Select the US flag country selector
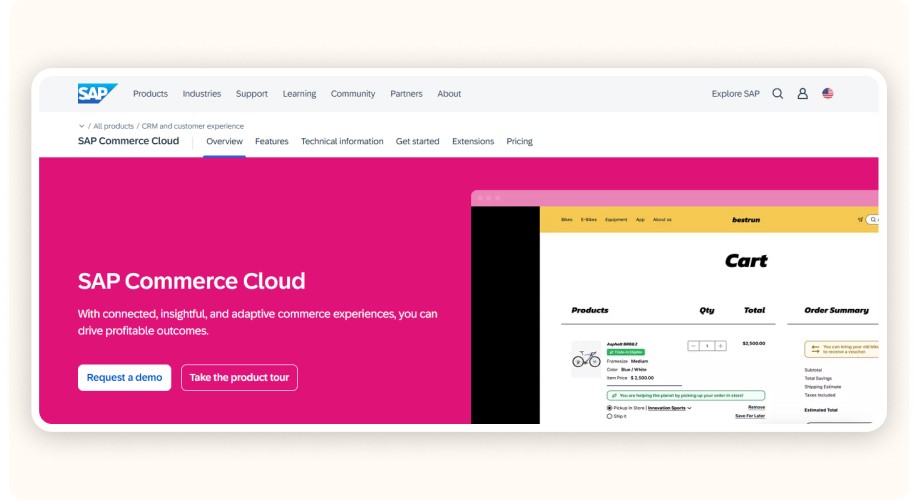The width and height of the screenshot is (919, 500). point(828,94)
